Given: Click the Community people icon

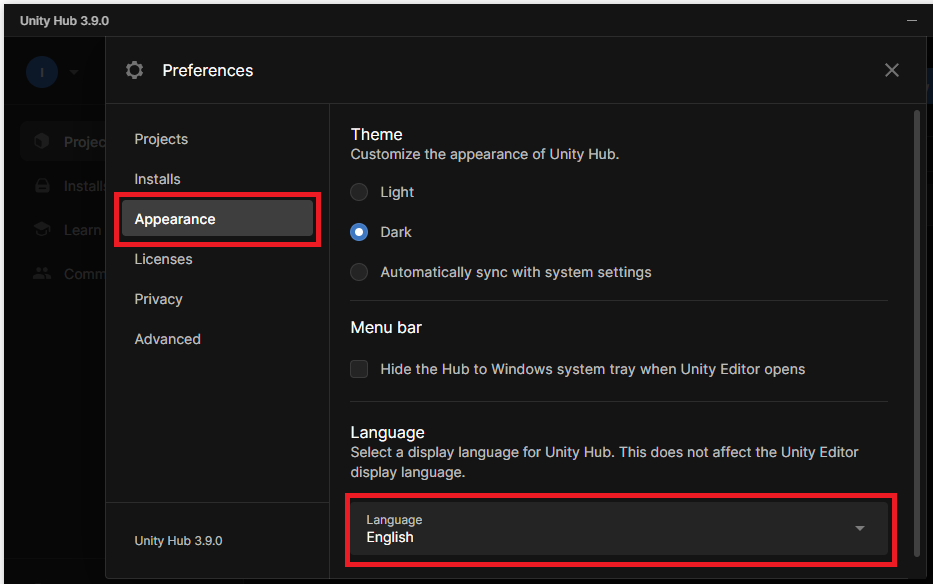Looking at the screenshot, I should 42,273.
